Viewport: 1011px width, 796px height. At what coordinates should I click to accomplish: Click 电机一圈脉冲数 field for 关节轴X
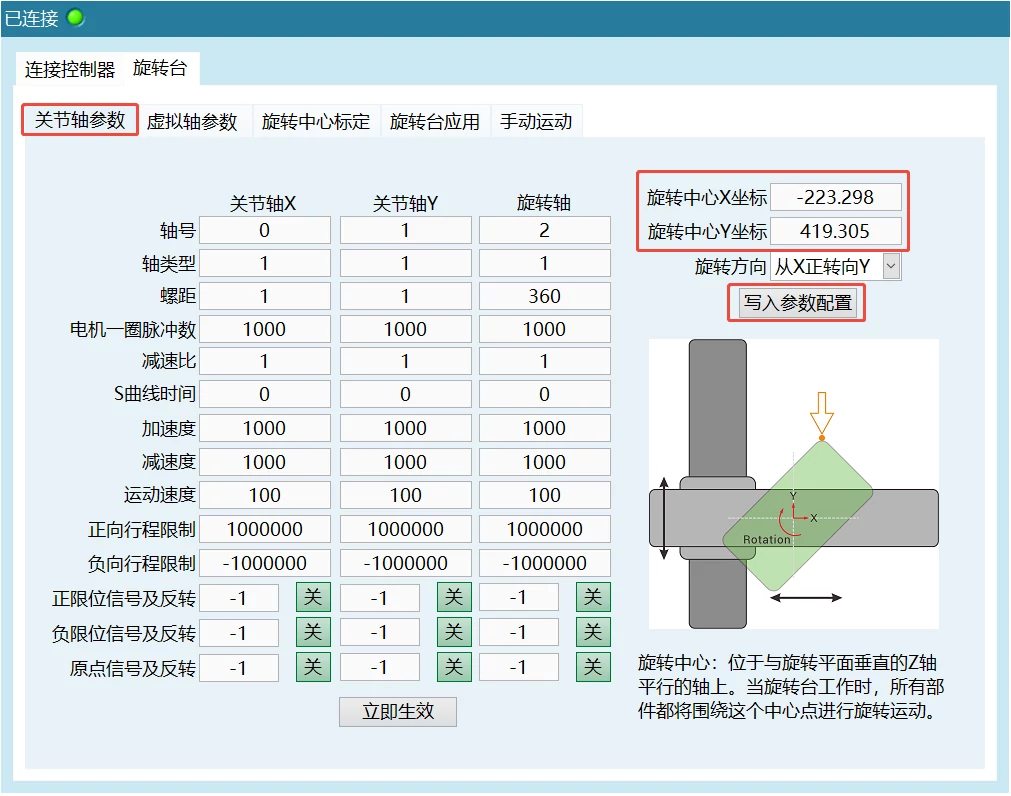[x=264, y=329]
